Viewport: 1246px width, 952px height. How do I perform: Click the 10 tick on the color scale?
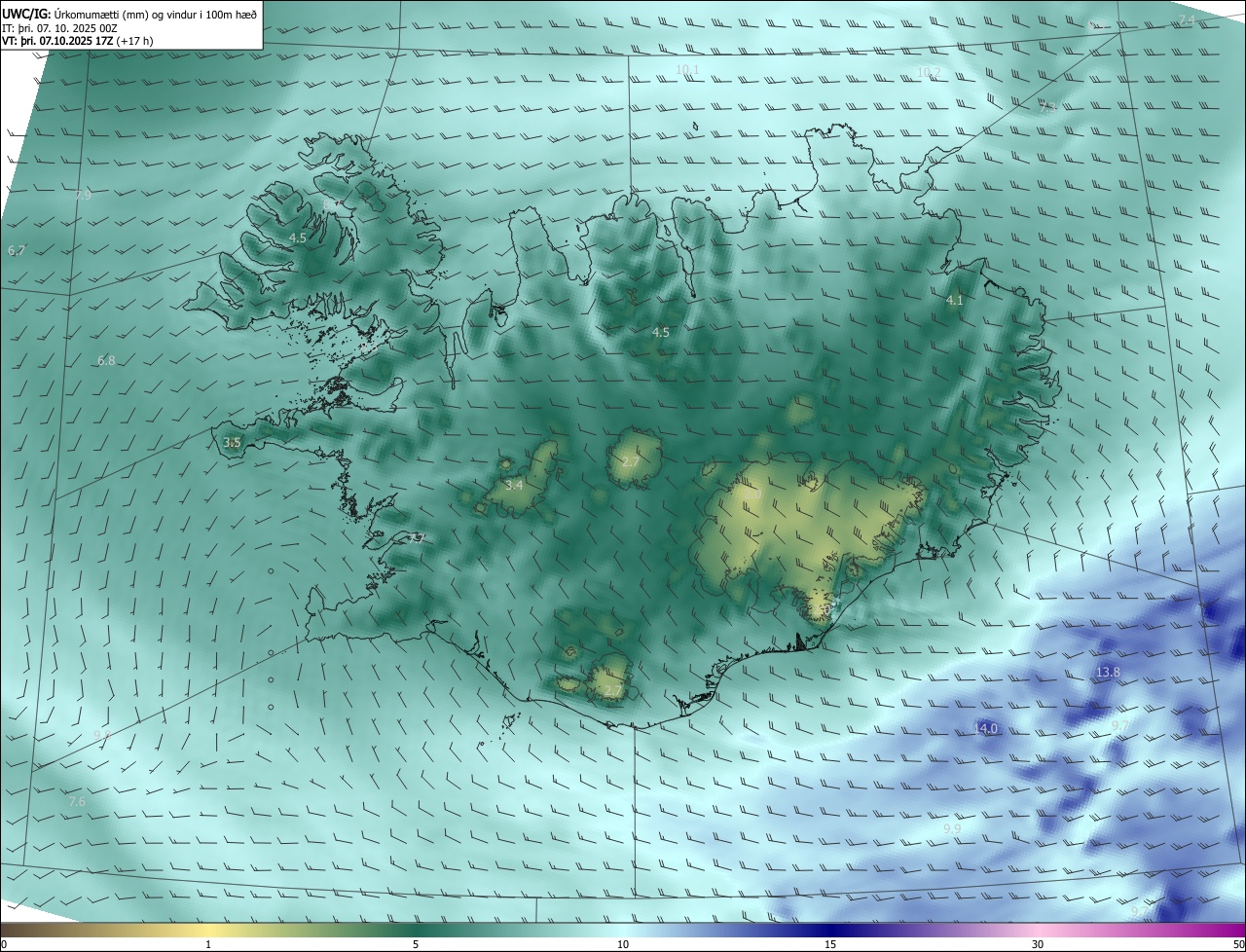click(x=623, y=944)
